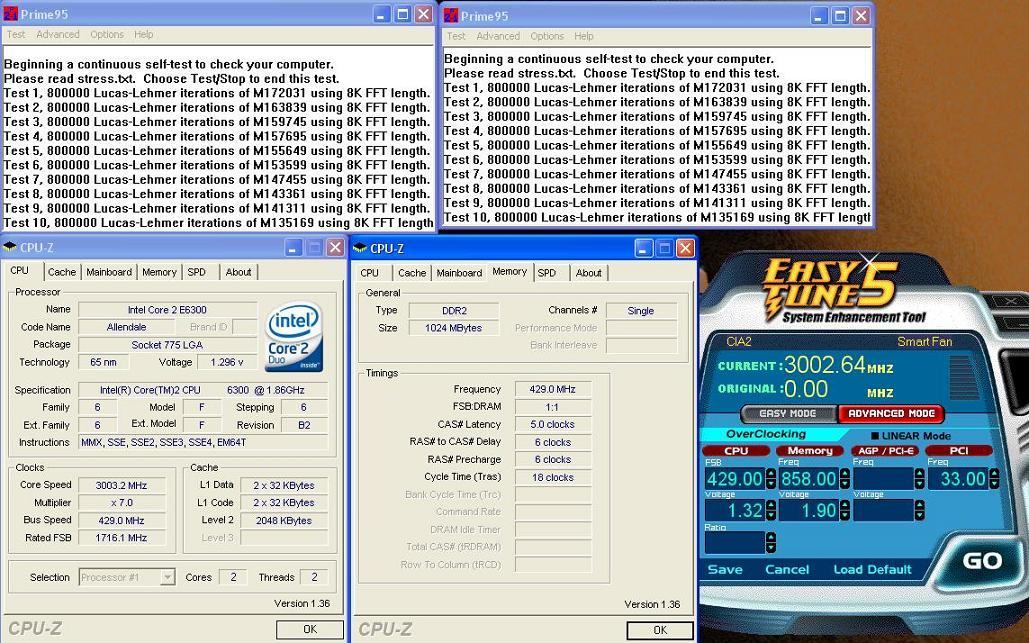Click Cancel in EasyTune5
1029x643 pixels.
point(787,570)
